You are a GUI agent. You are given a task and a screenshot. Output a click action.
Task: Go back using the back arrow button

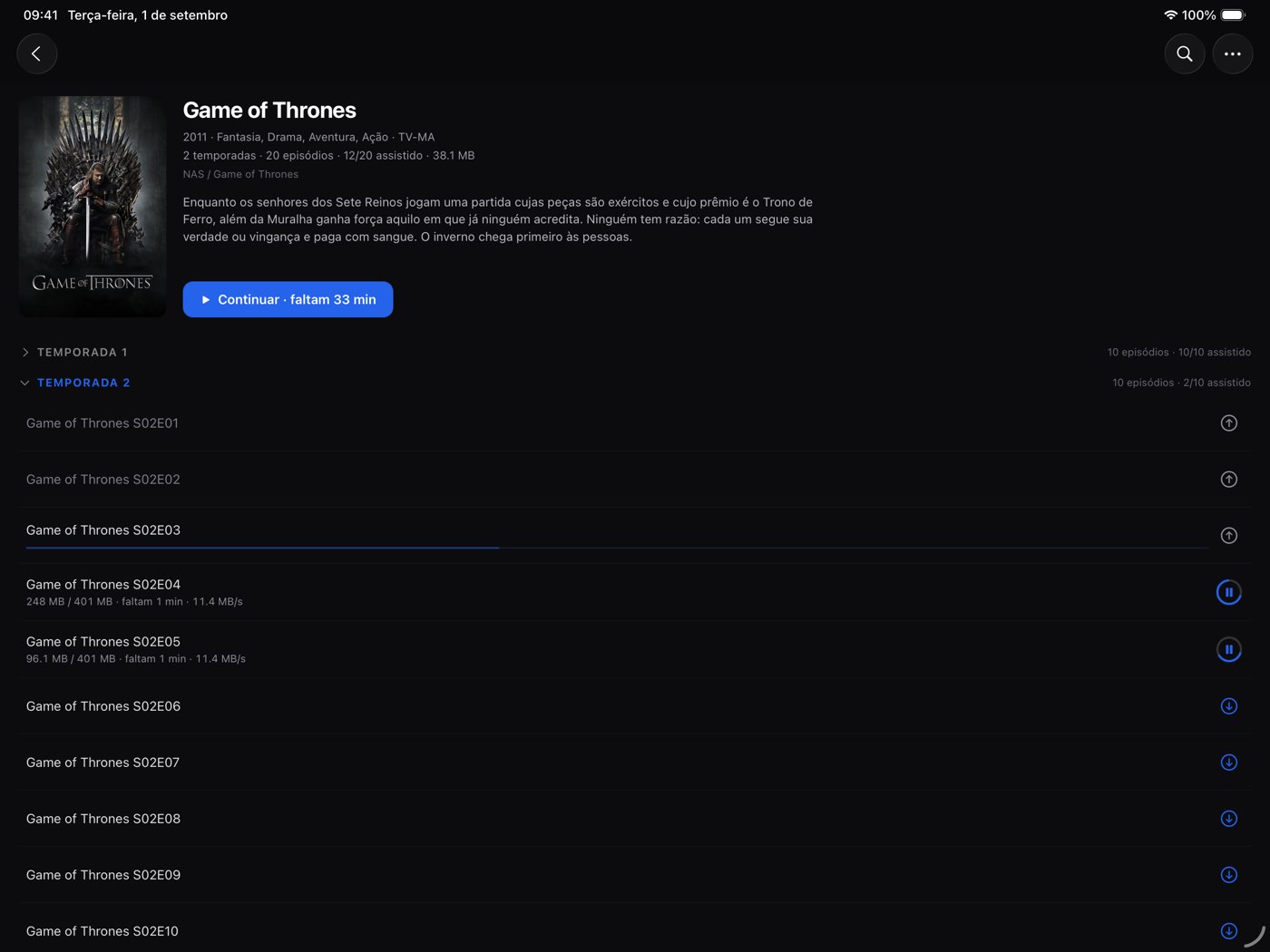pos(37,54)
